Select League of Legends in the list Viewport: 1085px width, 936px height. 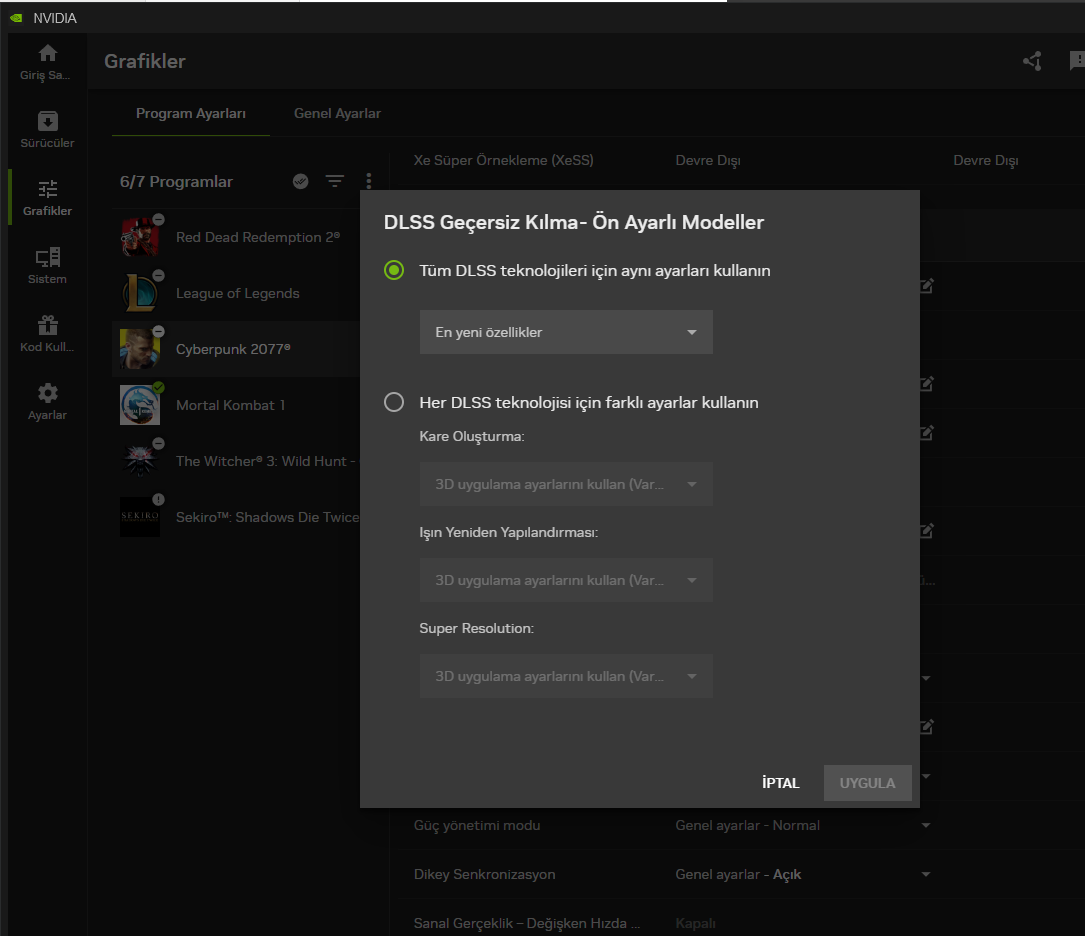pos(236,293)
